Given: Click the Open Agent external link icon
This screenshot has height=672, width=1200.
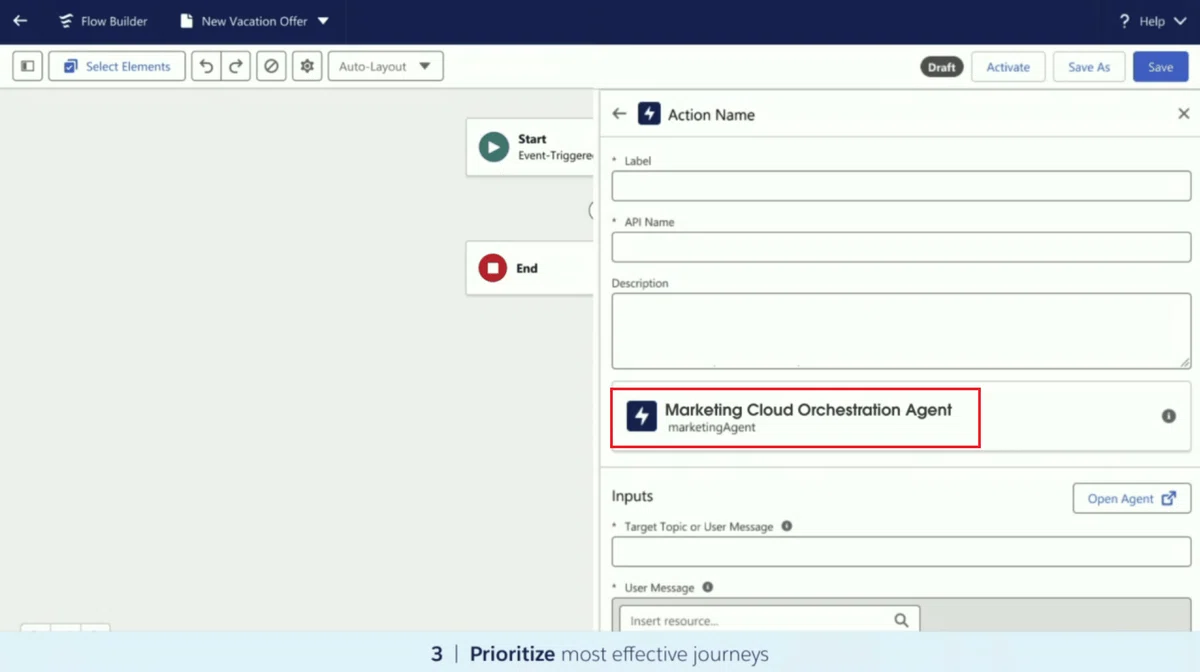Looking at the screenshot, I should (1169, 498).
